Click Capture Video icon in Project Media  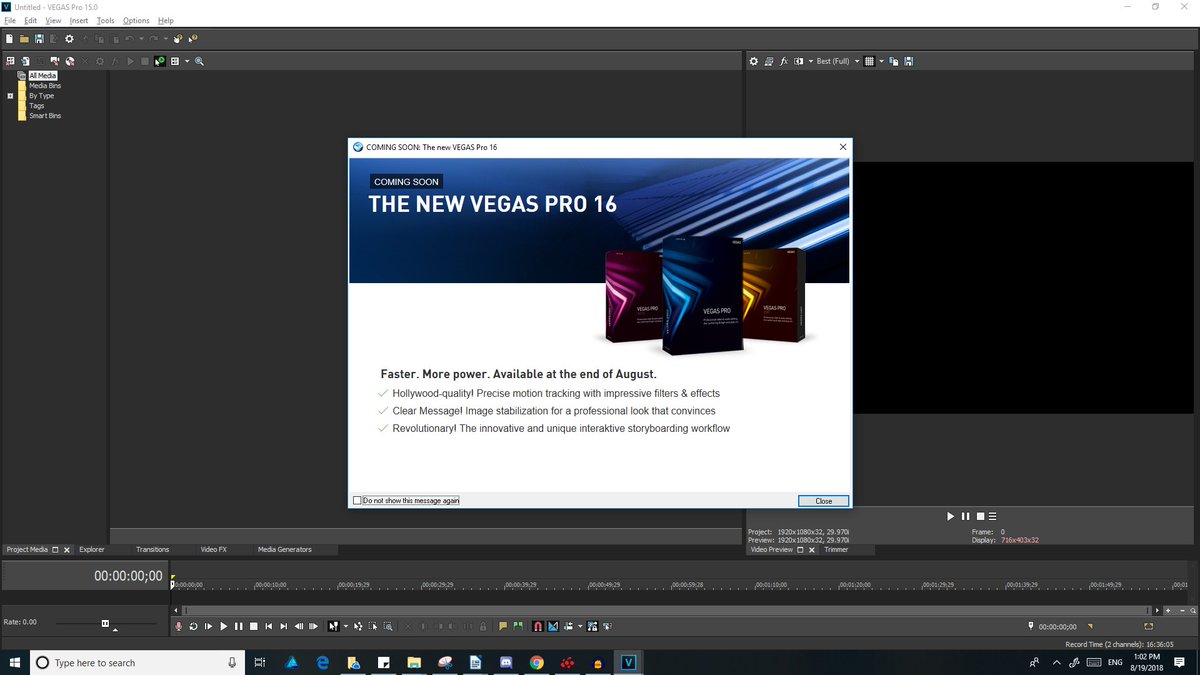pyautogui.click(x=55, y=61)
